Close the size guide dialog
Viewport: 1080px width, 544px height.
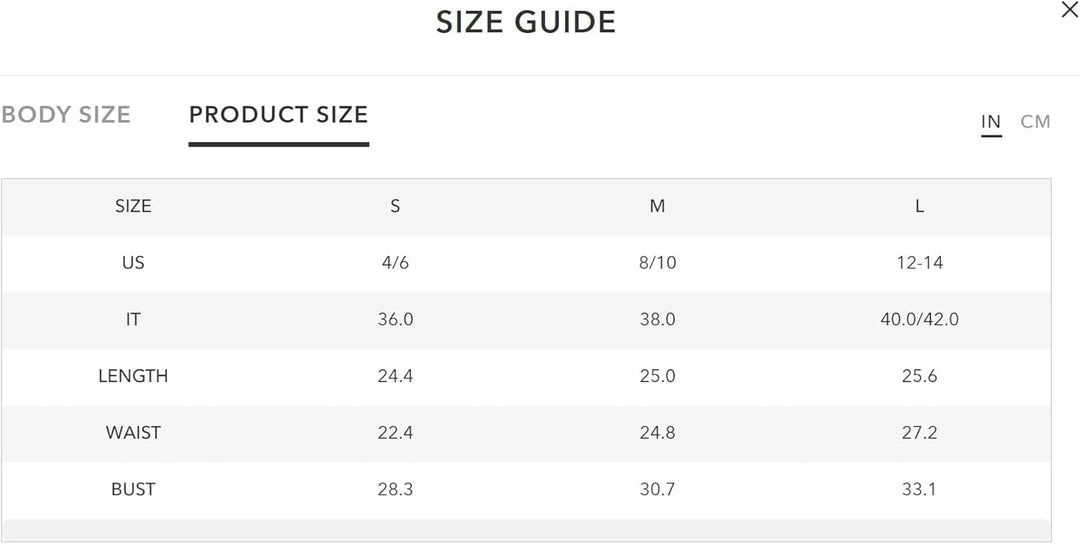[x=1069, y=10]
